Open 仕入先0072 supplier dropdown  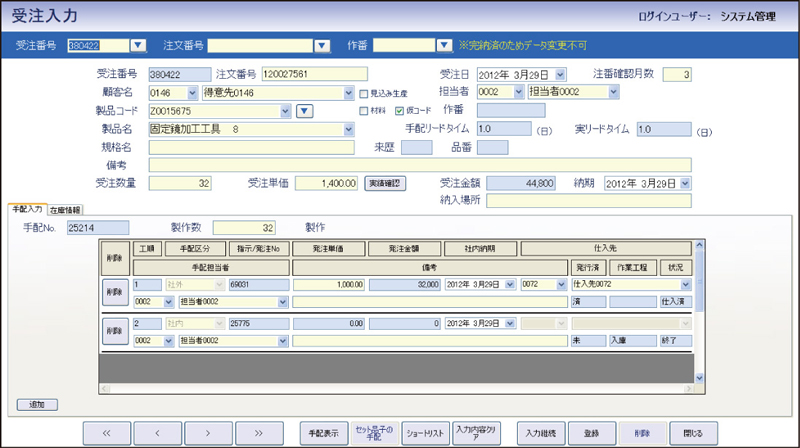point(686,284)
